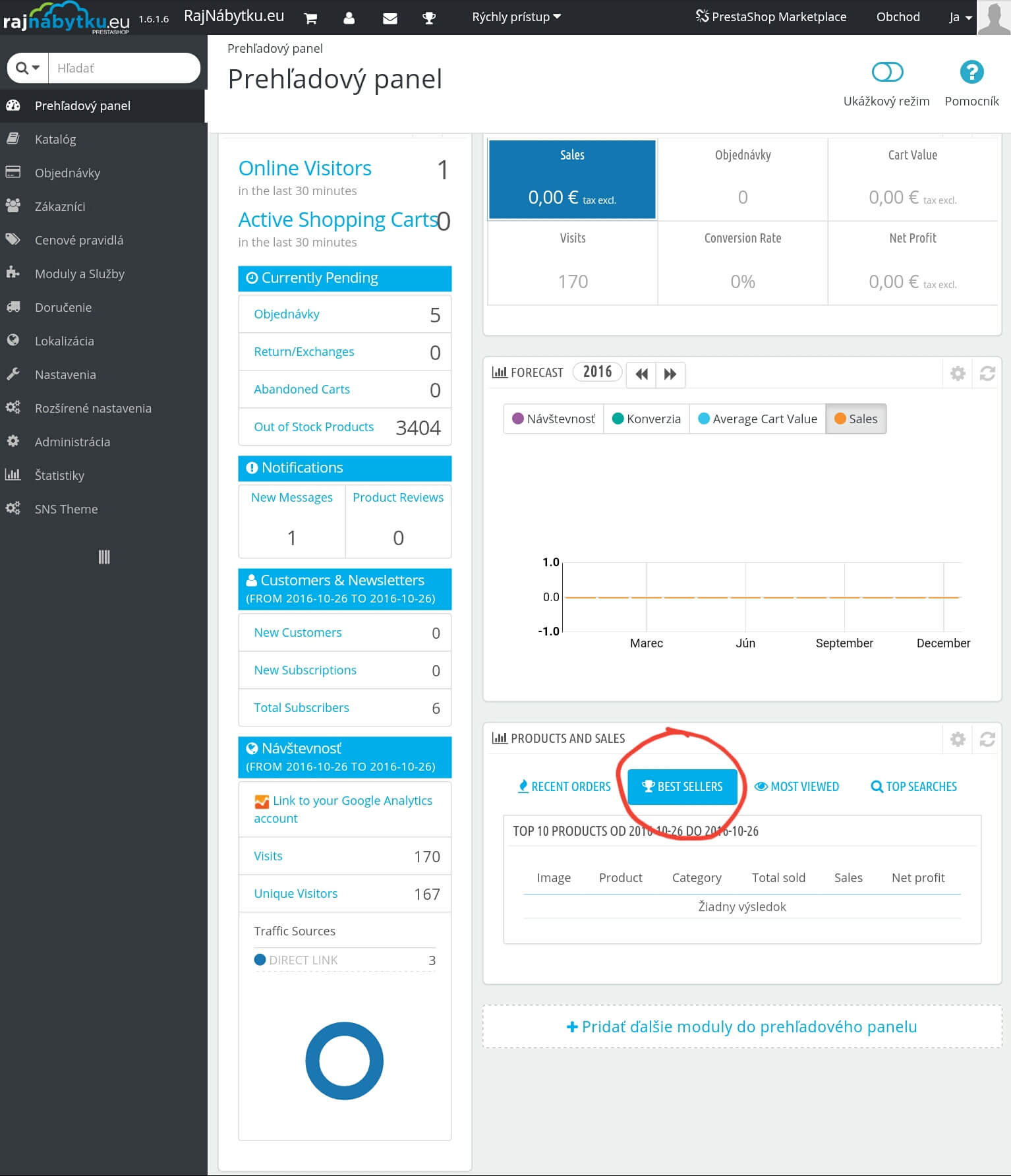
Task: Click the shopping cart icon in top bar
Action: coord(310,18)
